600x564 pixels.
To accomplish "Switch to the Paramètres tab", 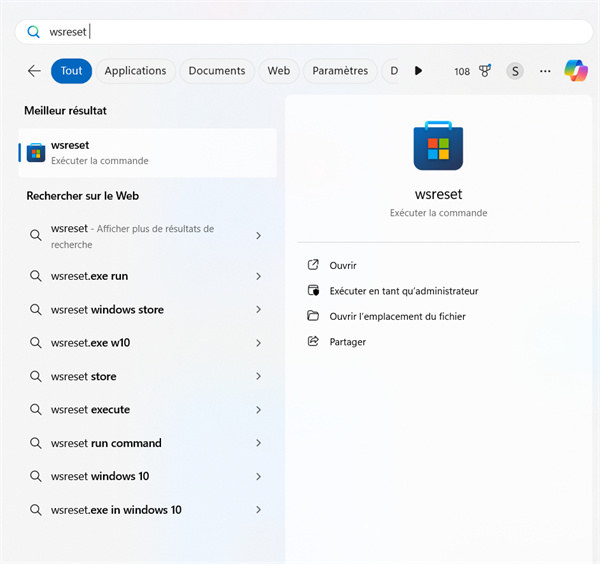I will [x=340, y=71].
